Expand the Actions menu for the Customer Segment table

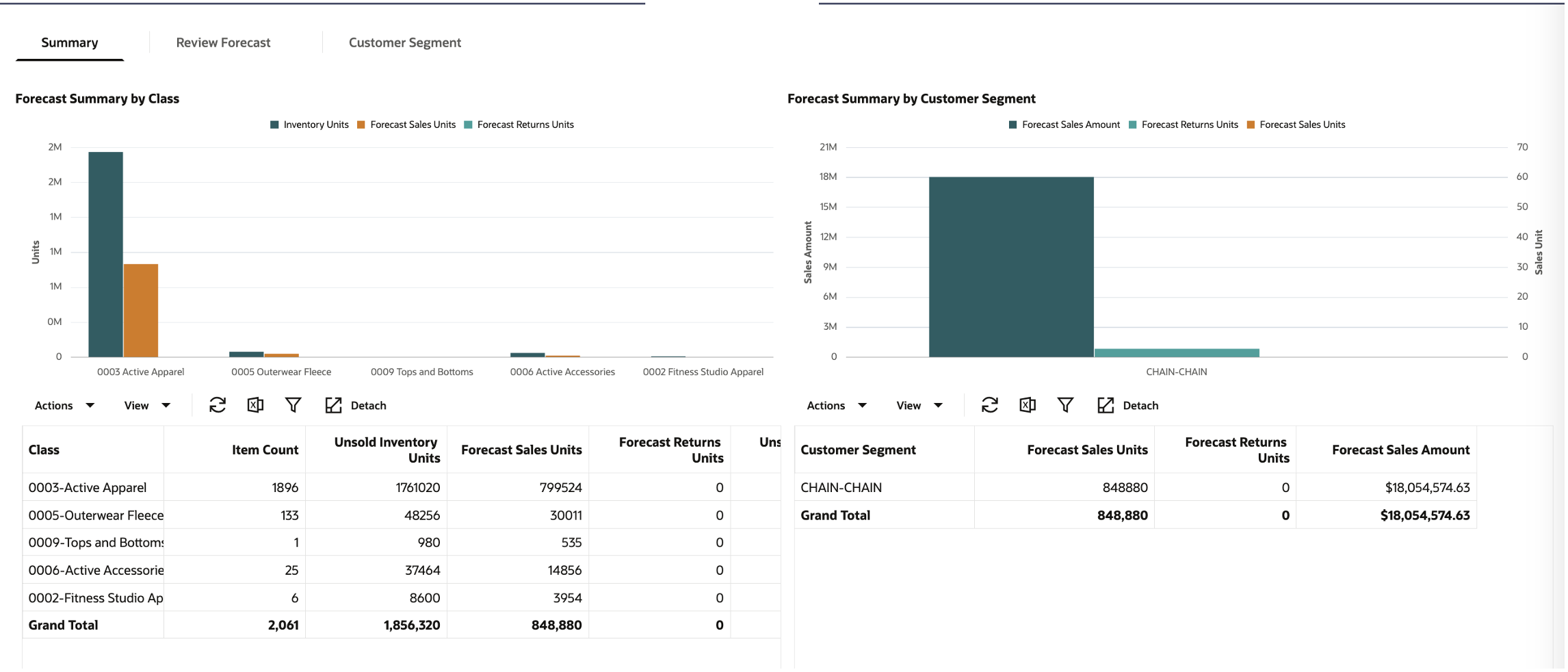tap(837, 406)
